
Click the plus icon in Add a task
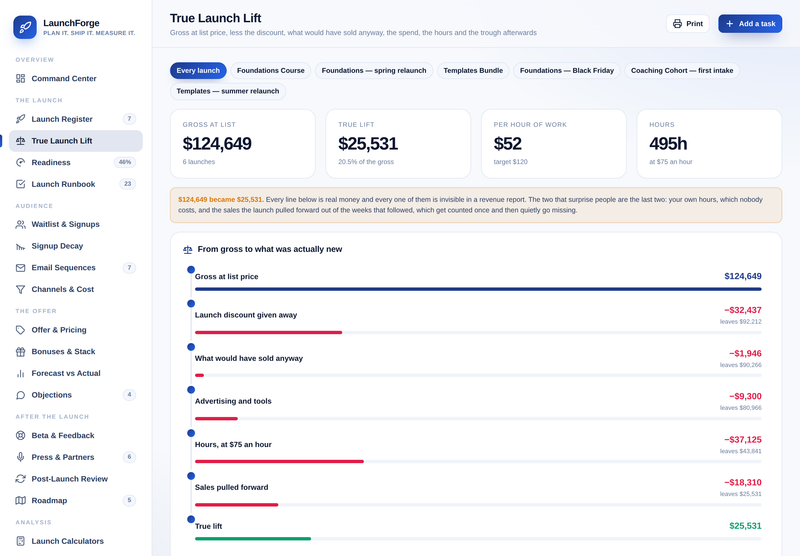pyautogui.click(x=730, y=23)
